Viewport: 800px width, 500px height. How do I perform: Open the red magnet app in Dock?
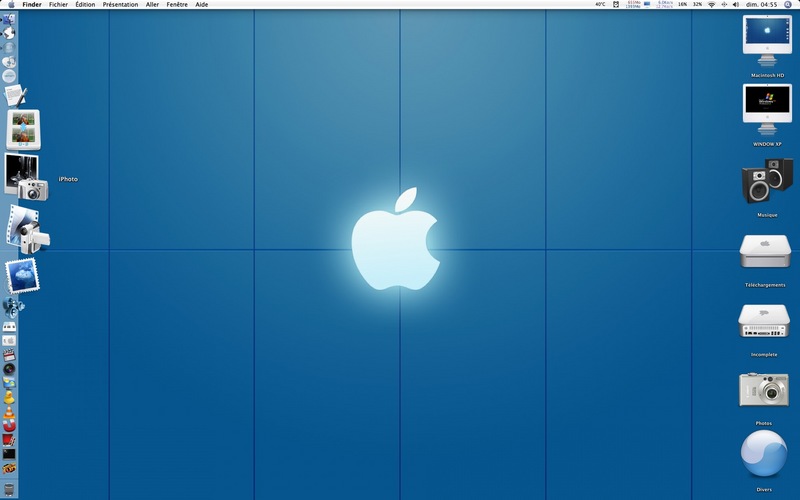point(9,426)
